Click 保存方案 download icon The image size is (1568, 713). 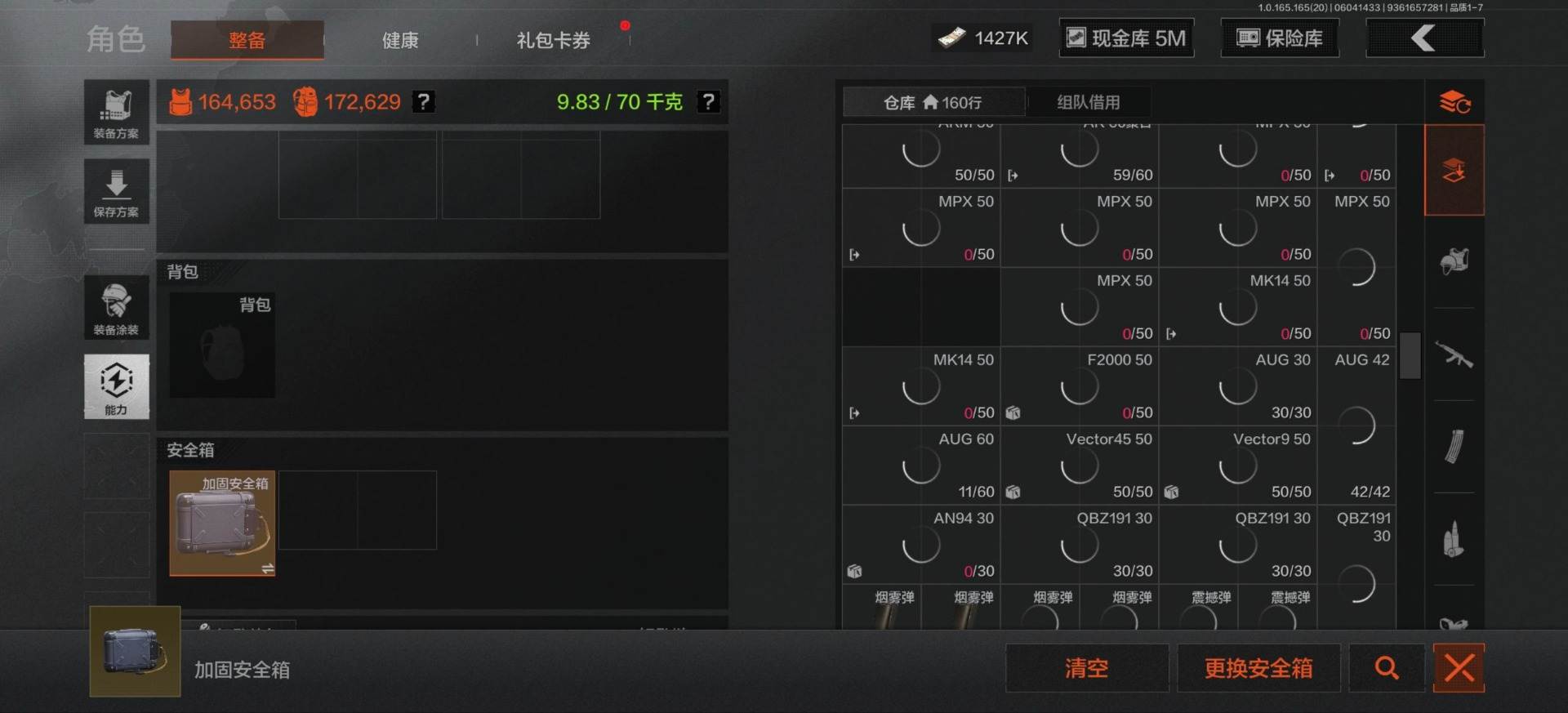(x=116, y=191)
